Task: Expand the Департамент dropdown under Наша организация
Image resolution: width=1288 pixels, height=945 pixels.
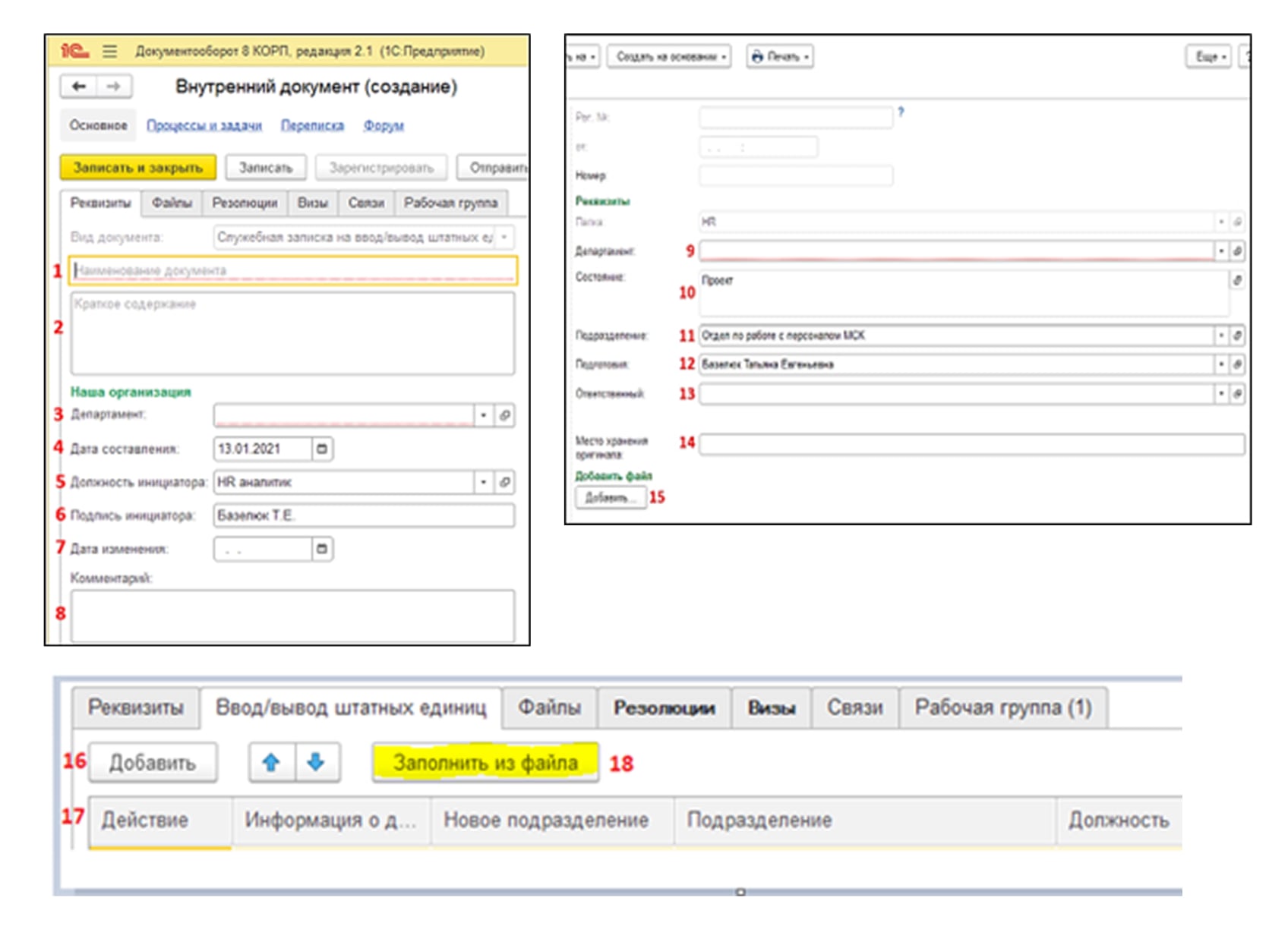Action: click(x=483, y=415)
